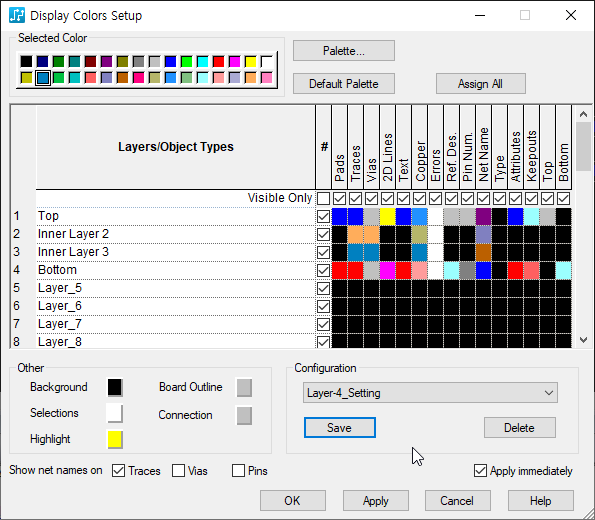Viewport: 595px width, 520px height.
Task: Select the pink palette color in second row
Action: pos(267,78)
